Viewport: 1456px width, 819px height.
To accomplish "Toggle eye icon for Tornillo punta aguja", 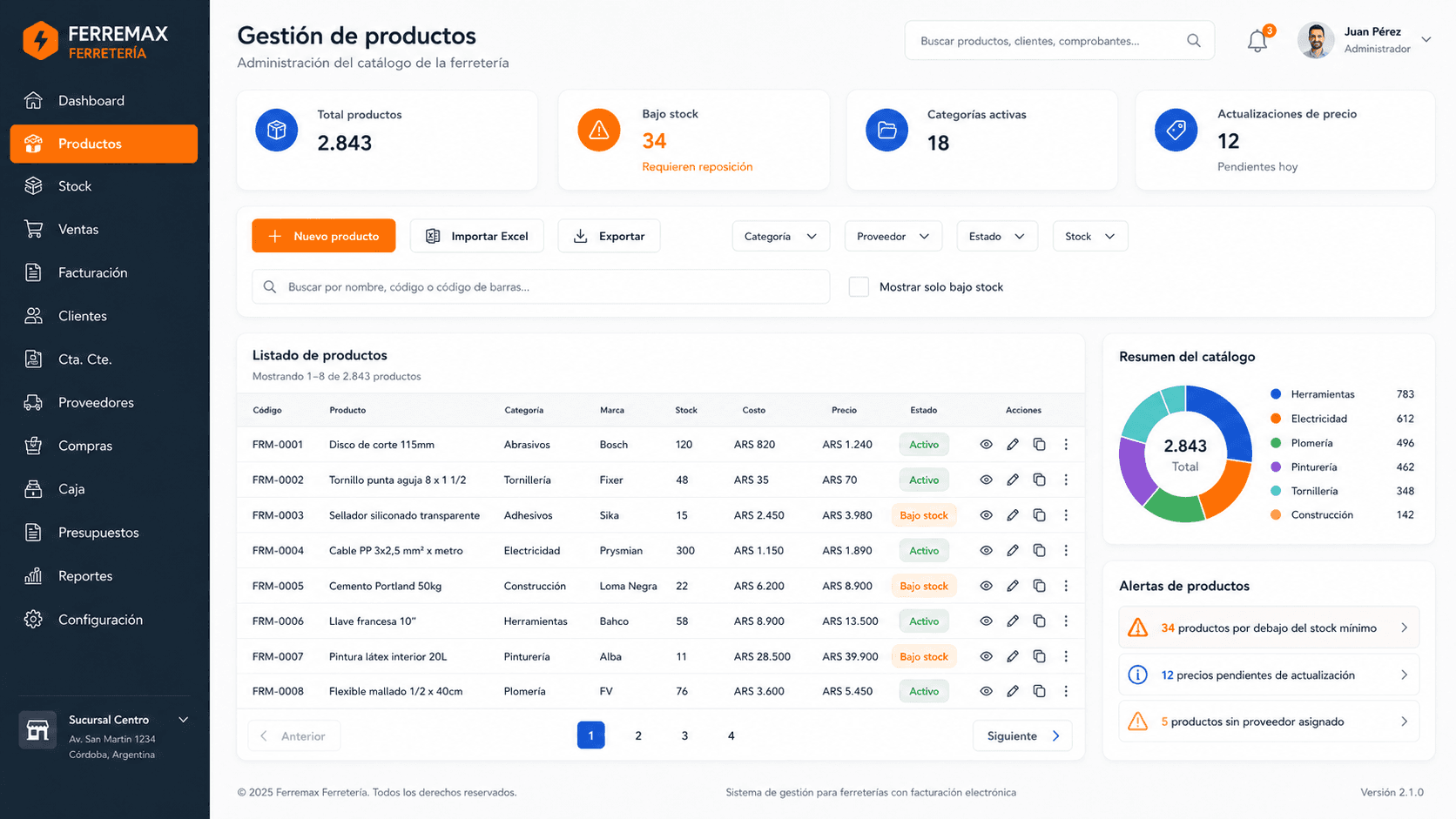I will [986, 480].
